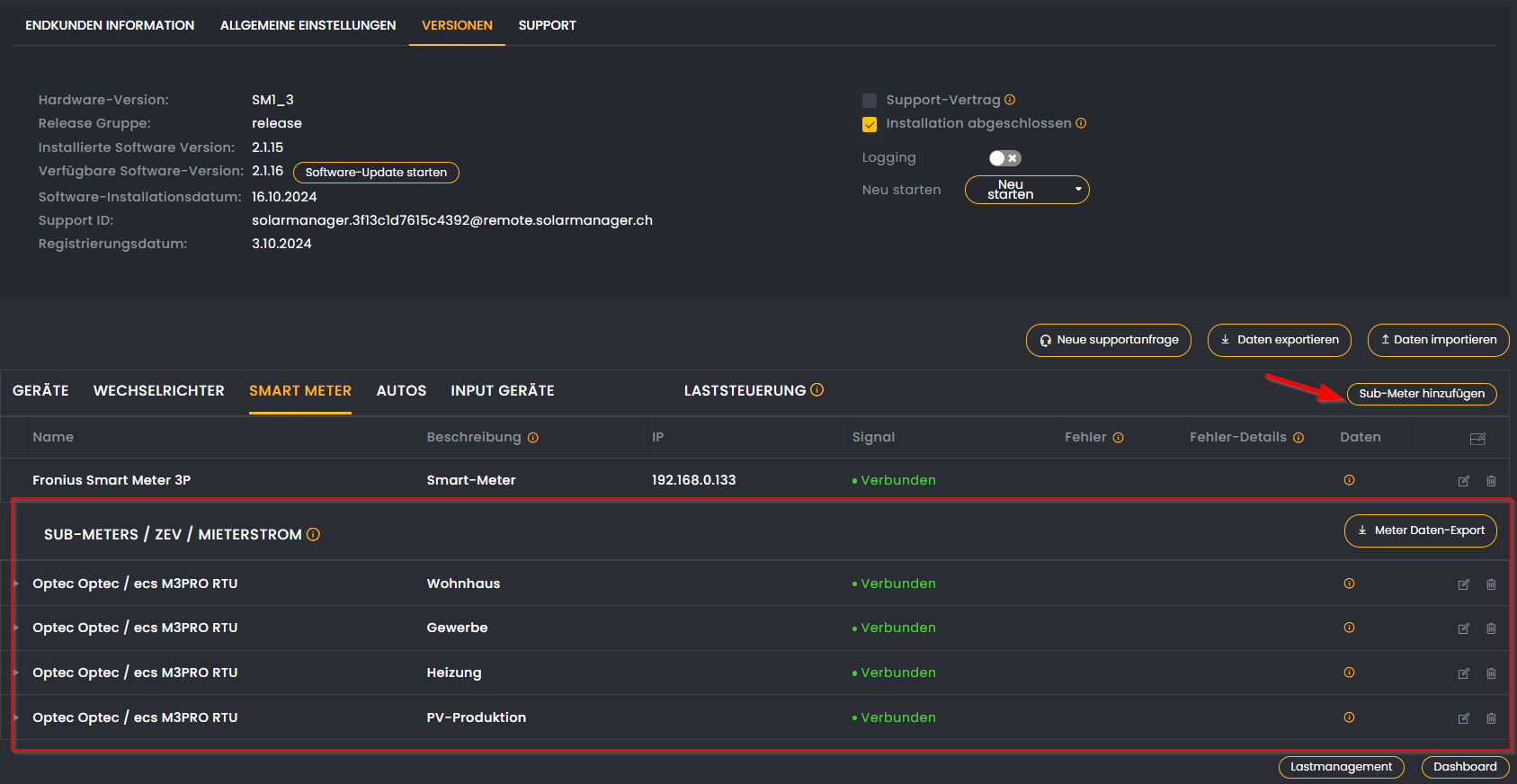The image size is (1517, 784).
Task: Open the Laststeuerung tab
Action: point(745,390)
